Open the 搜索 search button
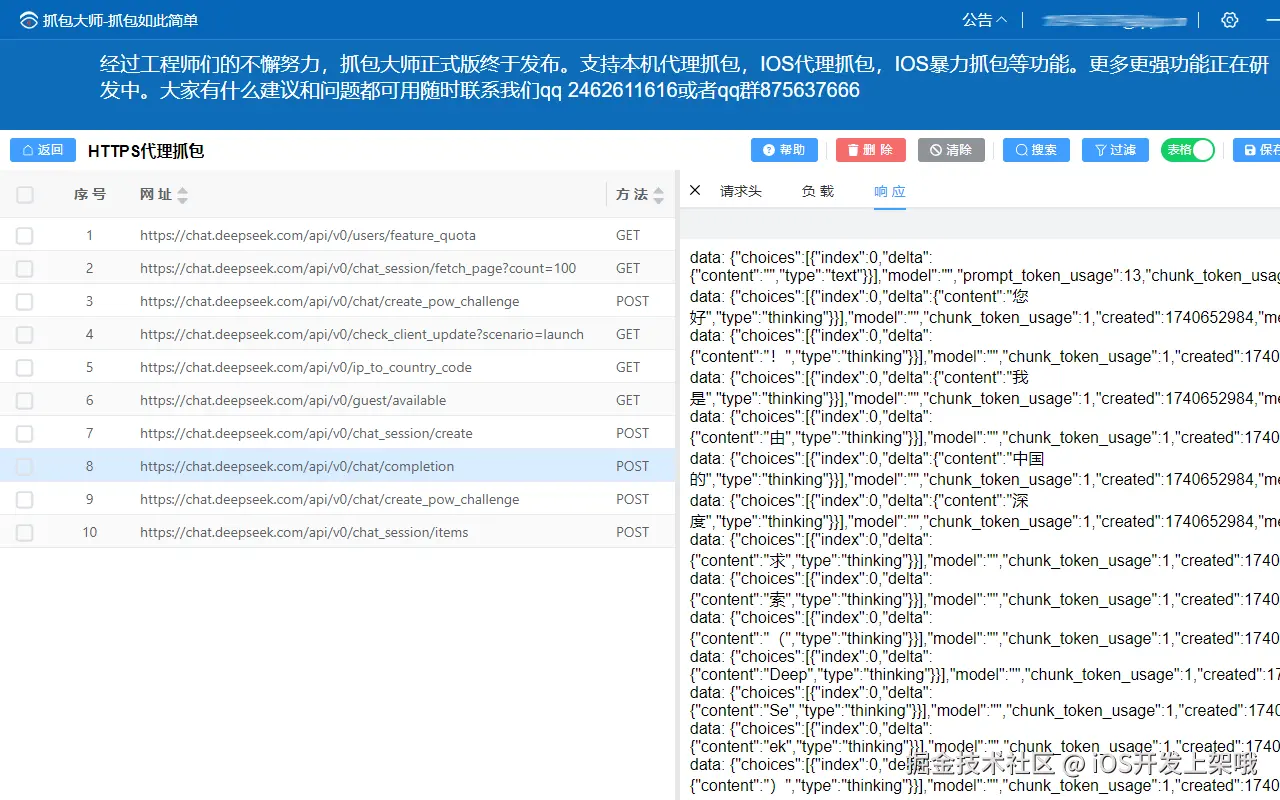 (x=1036, y=150)
